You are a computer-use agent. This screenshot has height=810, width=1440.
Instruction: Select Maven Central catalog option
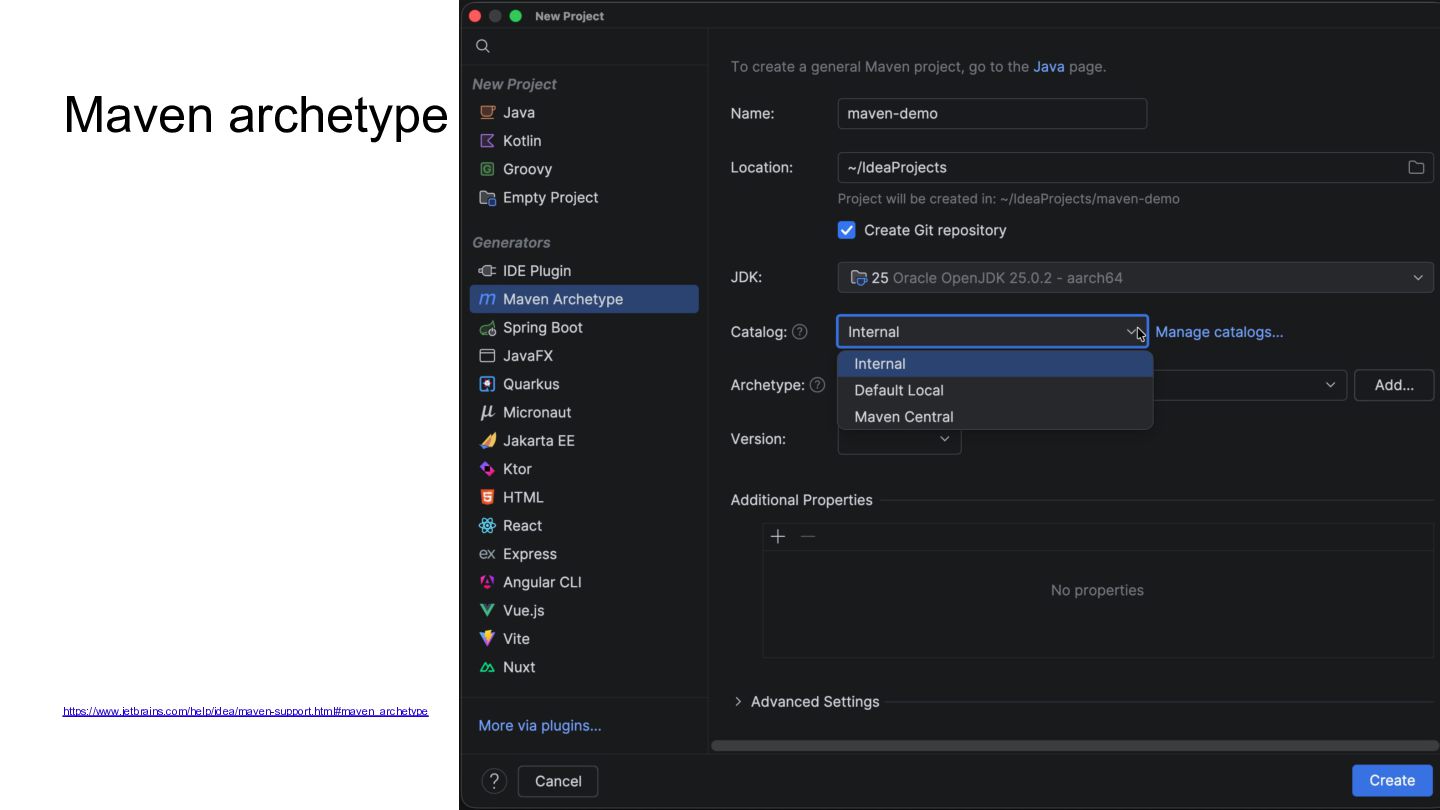[995, 417]
